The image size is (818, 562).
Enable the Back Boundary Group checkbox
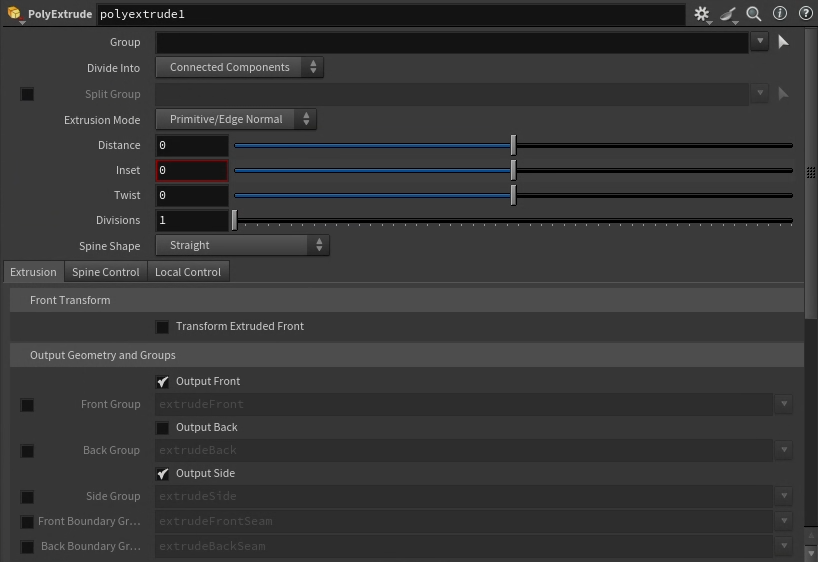(x=27, y=546)
